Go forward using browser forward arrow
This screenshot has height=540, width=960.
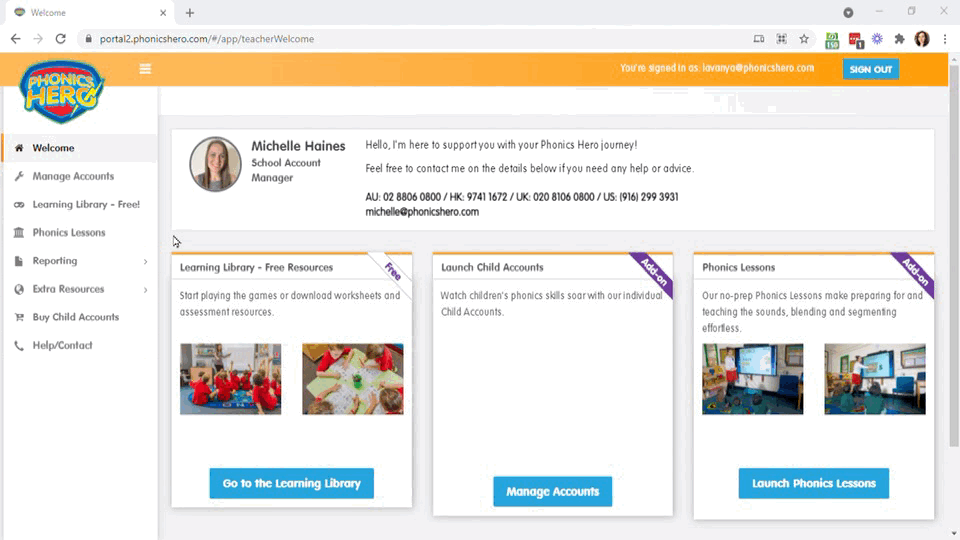click(x=38, y=39)
